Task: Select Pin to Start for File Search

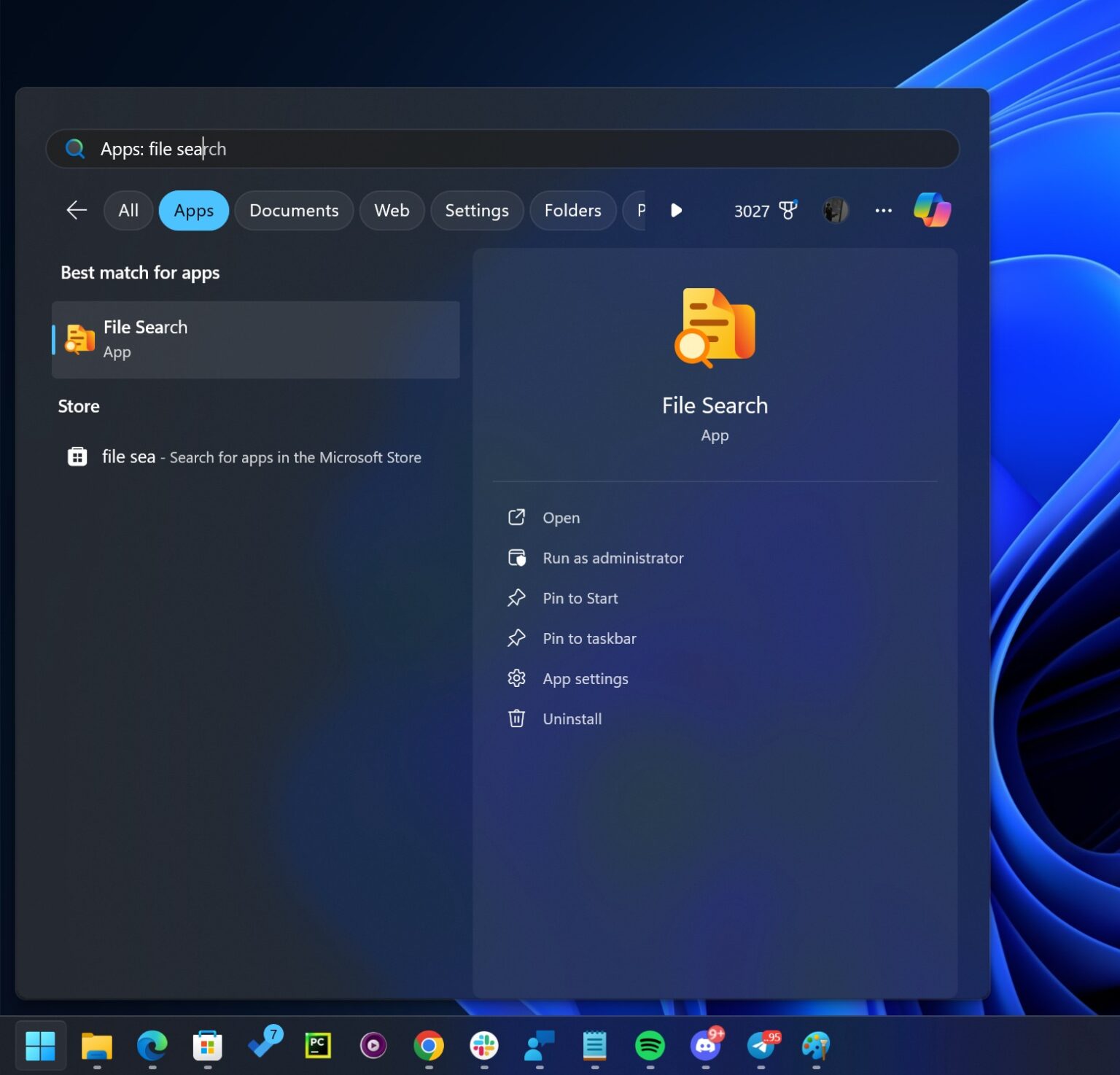Action: pyautogui.click(x=580, y=598)
